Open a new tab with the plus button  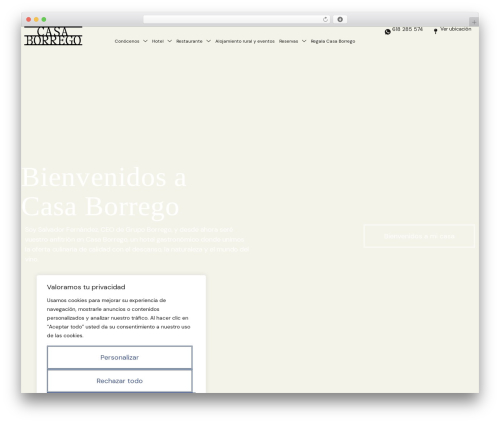pos(474,22)
